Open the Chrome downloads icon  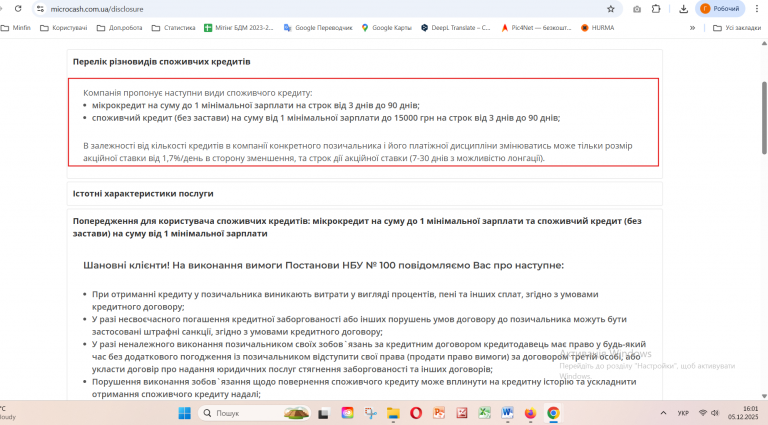(683, 9)
